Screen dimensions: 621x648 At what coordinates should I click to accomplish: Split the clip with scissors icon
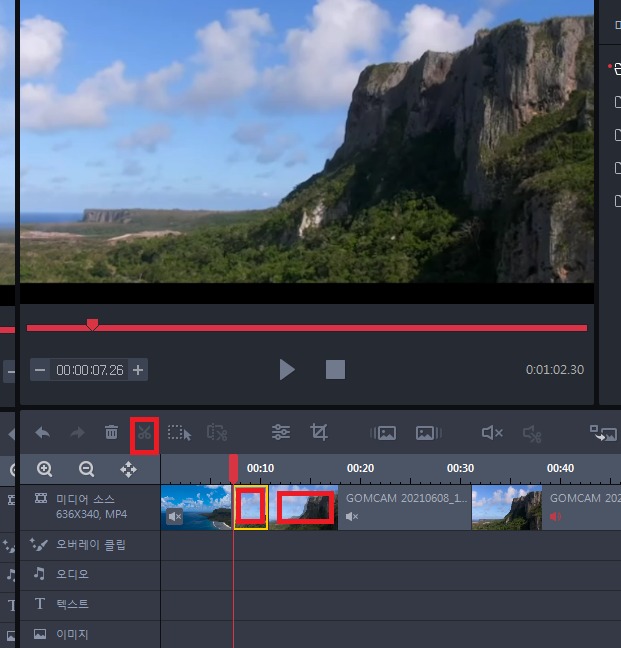point(144,433)
